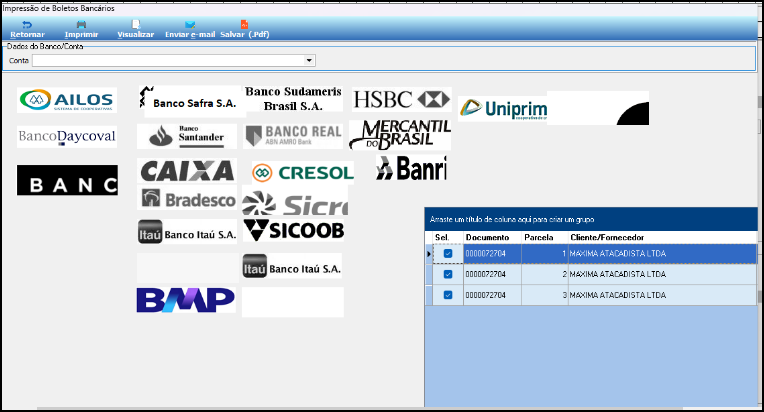The width and height of the screenshot is (764, 412).
Task: Sort by the Cliente/Fornecedor column header
Action: coord(662,238)
